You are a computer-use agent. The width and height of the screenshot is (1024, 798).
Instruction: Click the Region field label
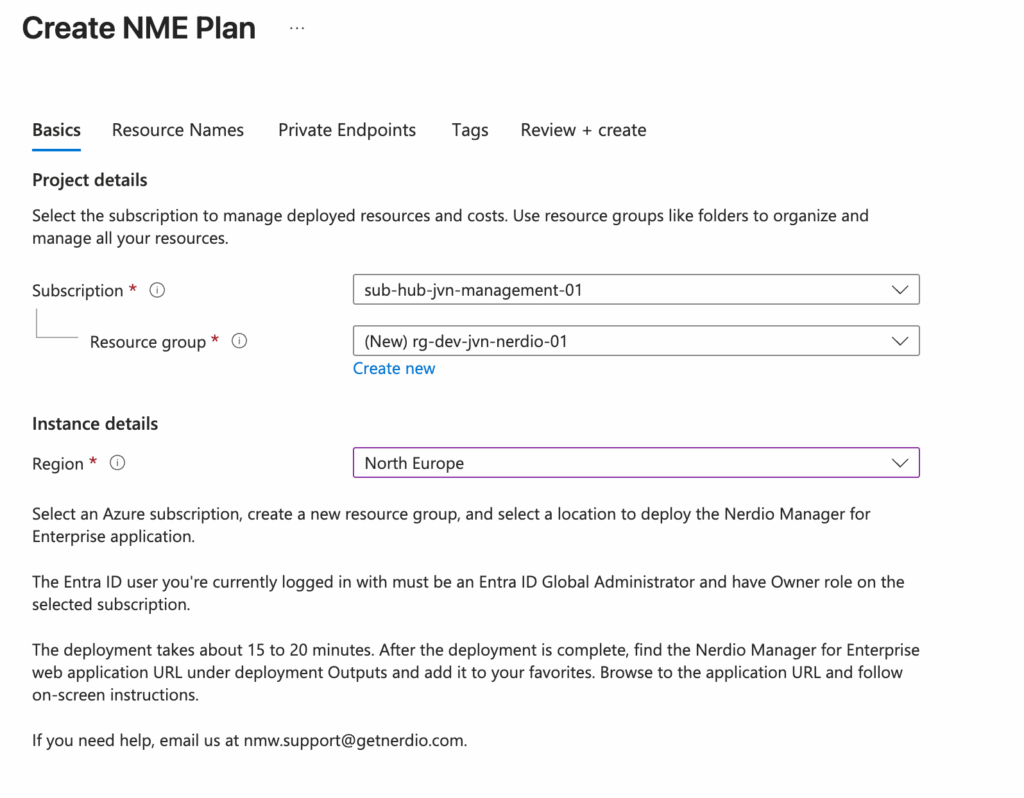(58, 464)
